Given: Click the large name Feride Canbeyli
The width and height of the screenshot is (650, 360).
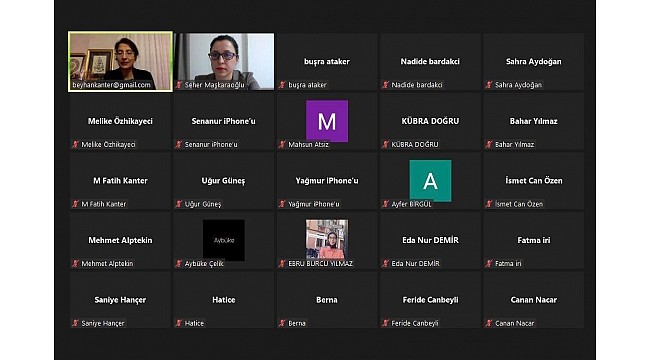Looking at the screenshot, I should point(430,300).
